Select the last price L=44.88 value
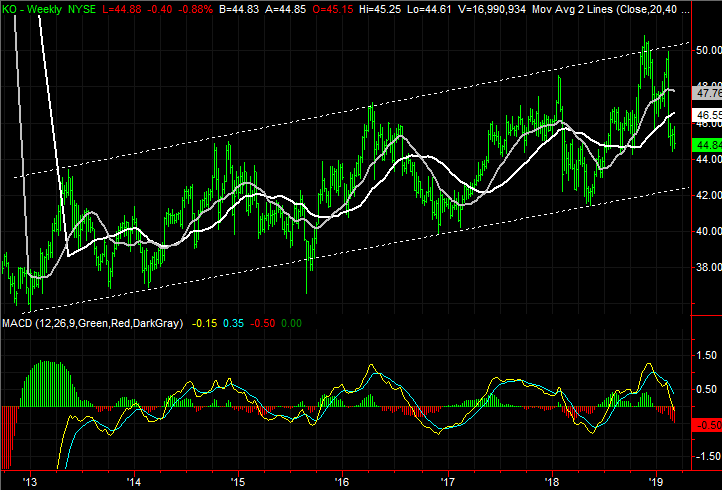The image size is (722, 490). point(123,9)
